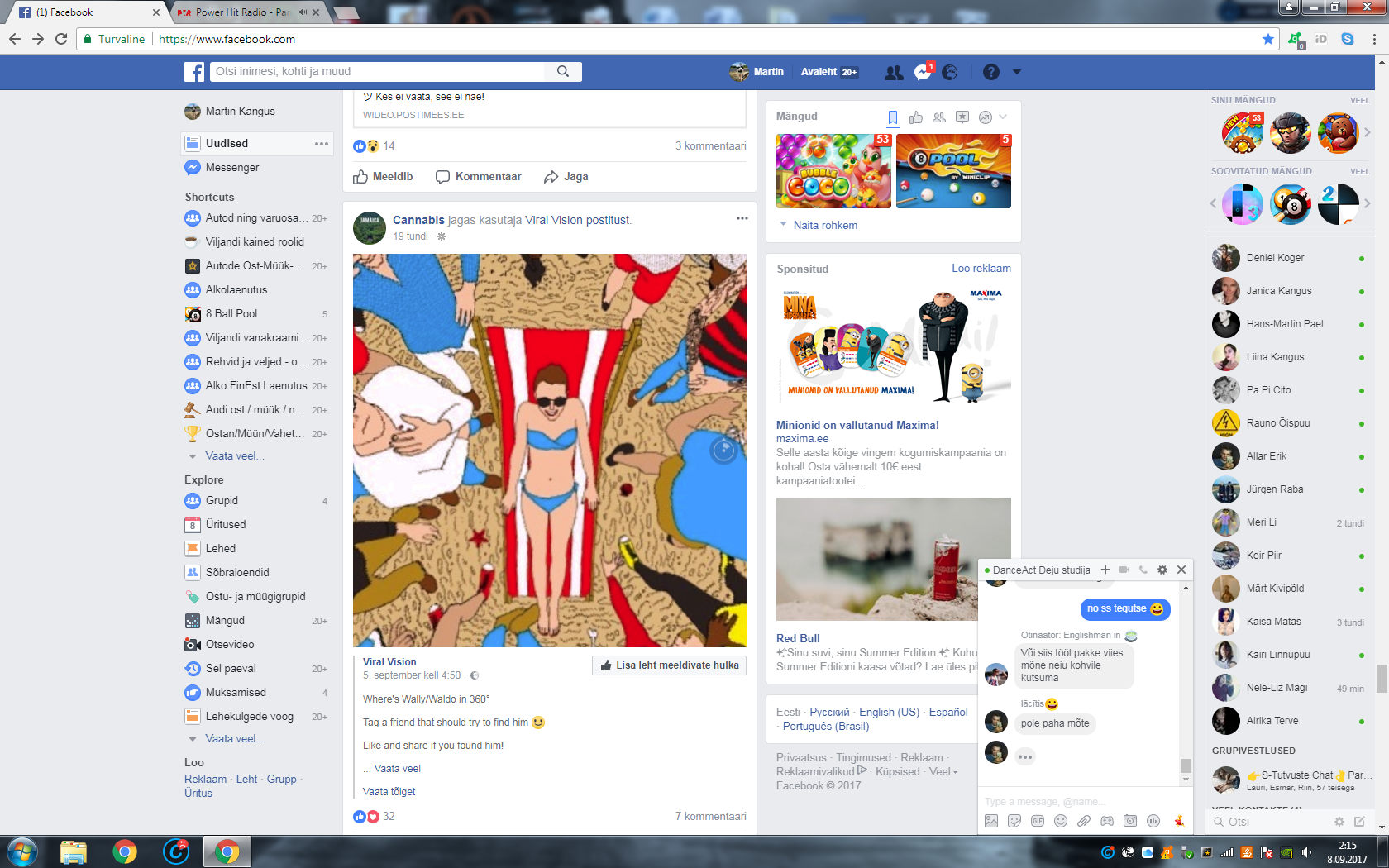
Task: Expand the post text with Vaata veel
Action: (397, 769)
